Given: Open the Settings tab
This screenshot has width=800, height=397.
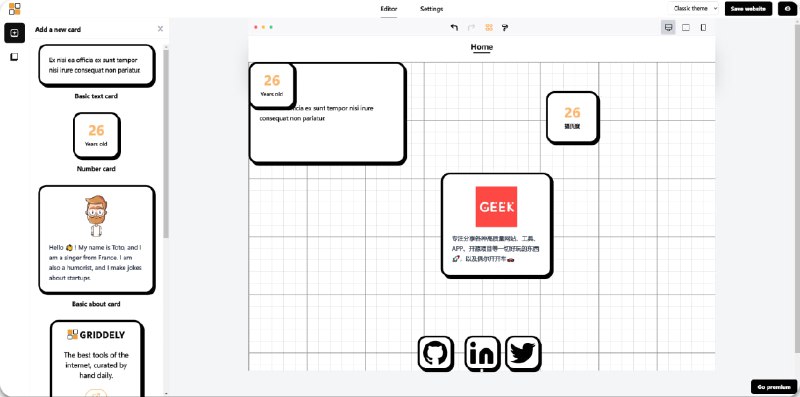Looking at the screenshot, I should point(432,9).
